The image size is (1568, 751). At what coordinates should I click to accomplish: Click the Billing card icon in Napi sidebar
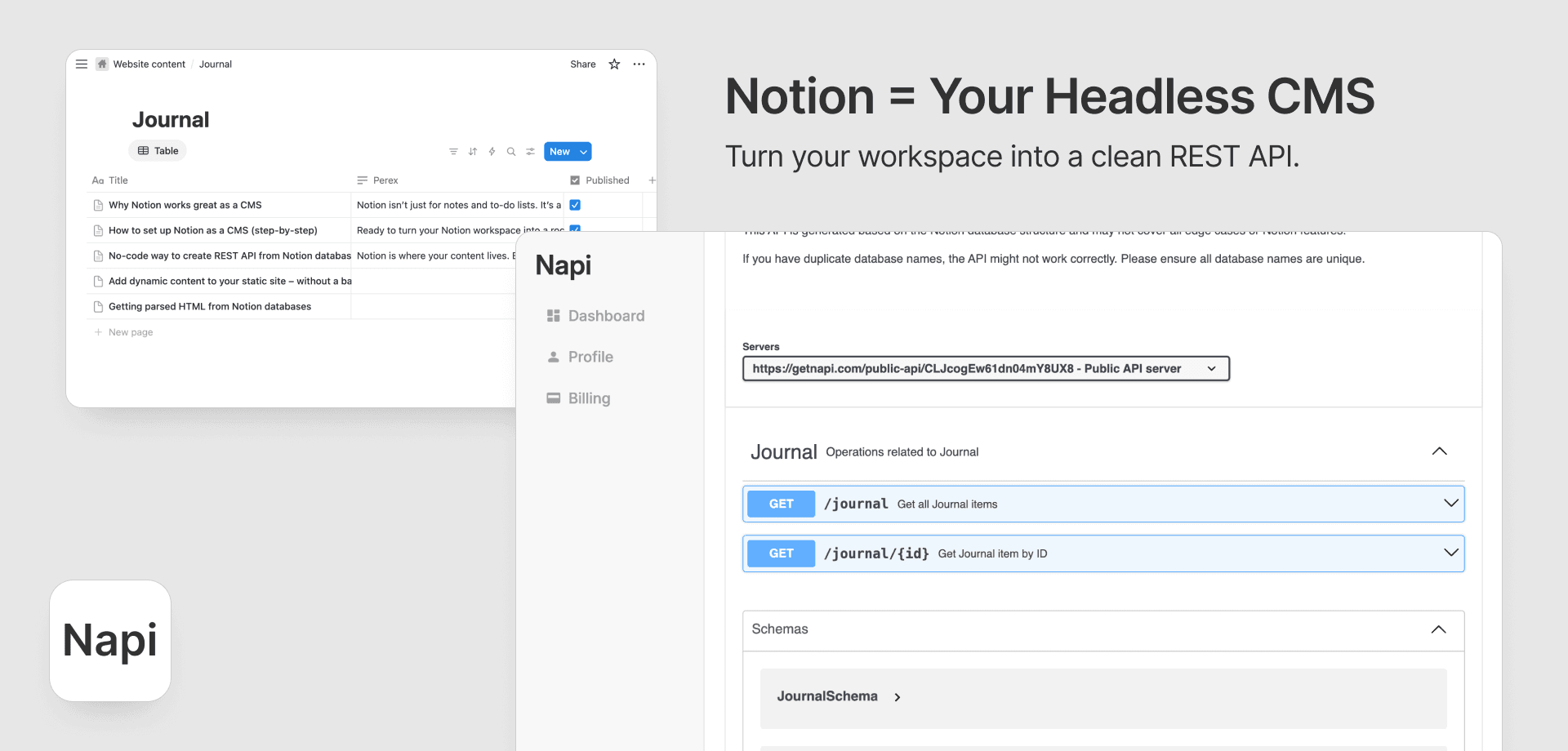pyautogui.click(x=553, y=398)
